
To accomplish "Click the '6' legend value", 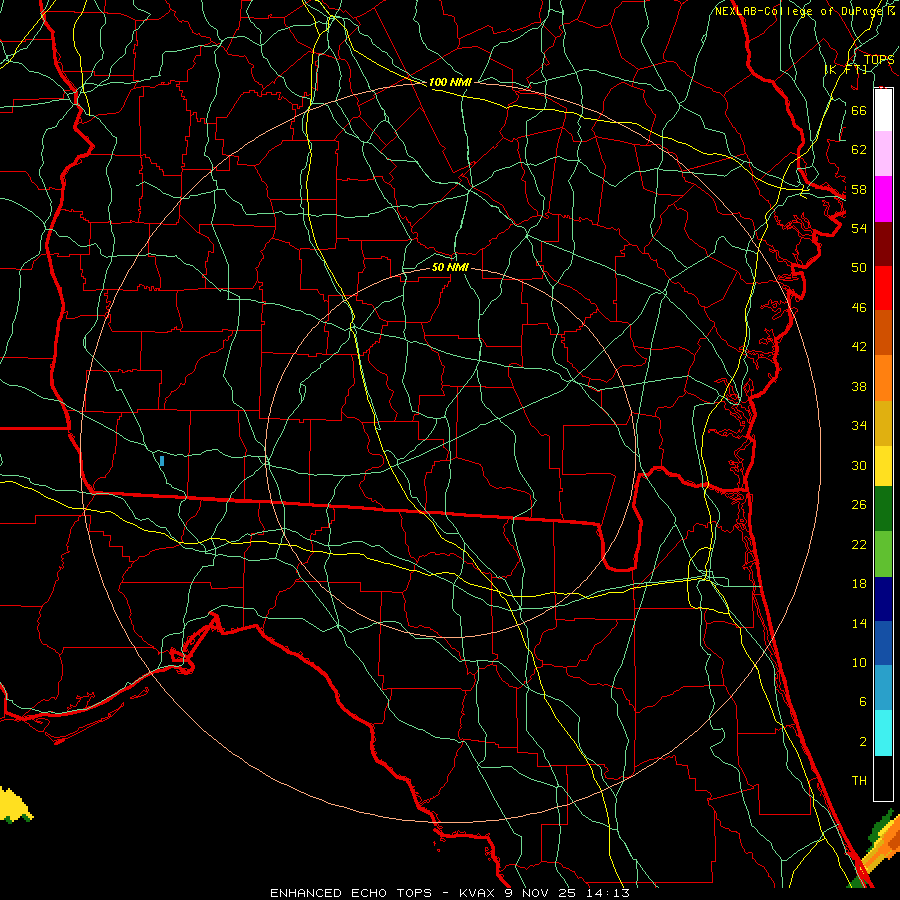I will click(x=862, y=702).
